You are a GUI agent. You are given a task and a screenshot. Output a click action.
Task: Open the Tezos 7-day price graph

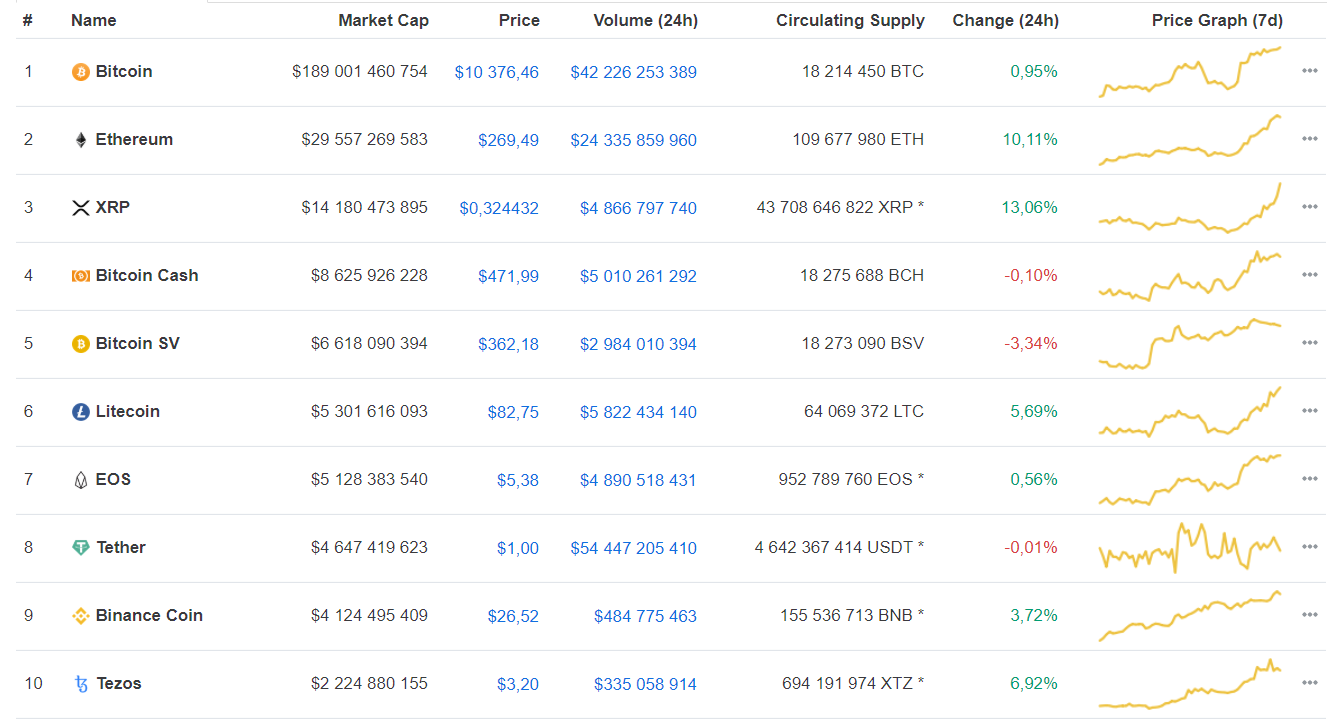tap(1190, 684)
